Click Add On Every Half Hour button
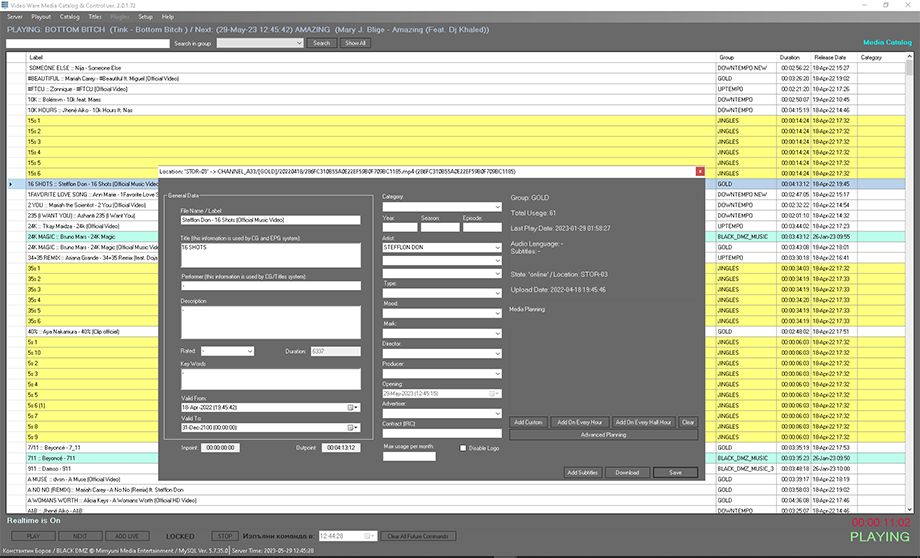This screenshot has width=920, height=558. tap(643, 422)
